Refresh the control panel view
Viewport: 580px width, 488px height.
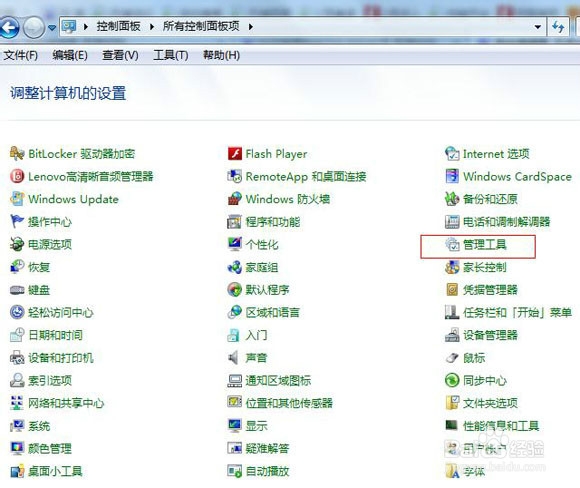(558, 27)
